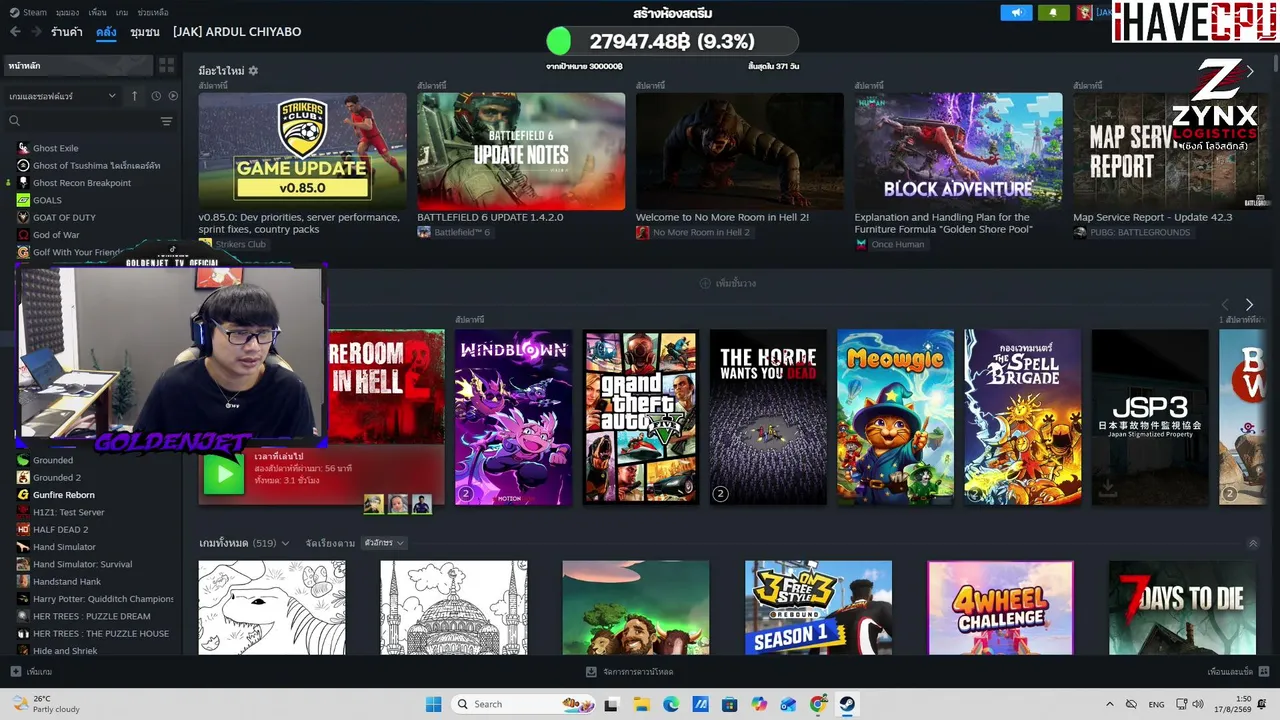Open the user profile avatar

(x=1085, y=13)
